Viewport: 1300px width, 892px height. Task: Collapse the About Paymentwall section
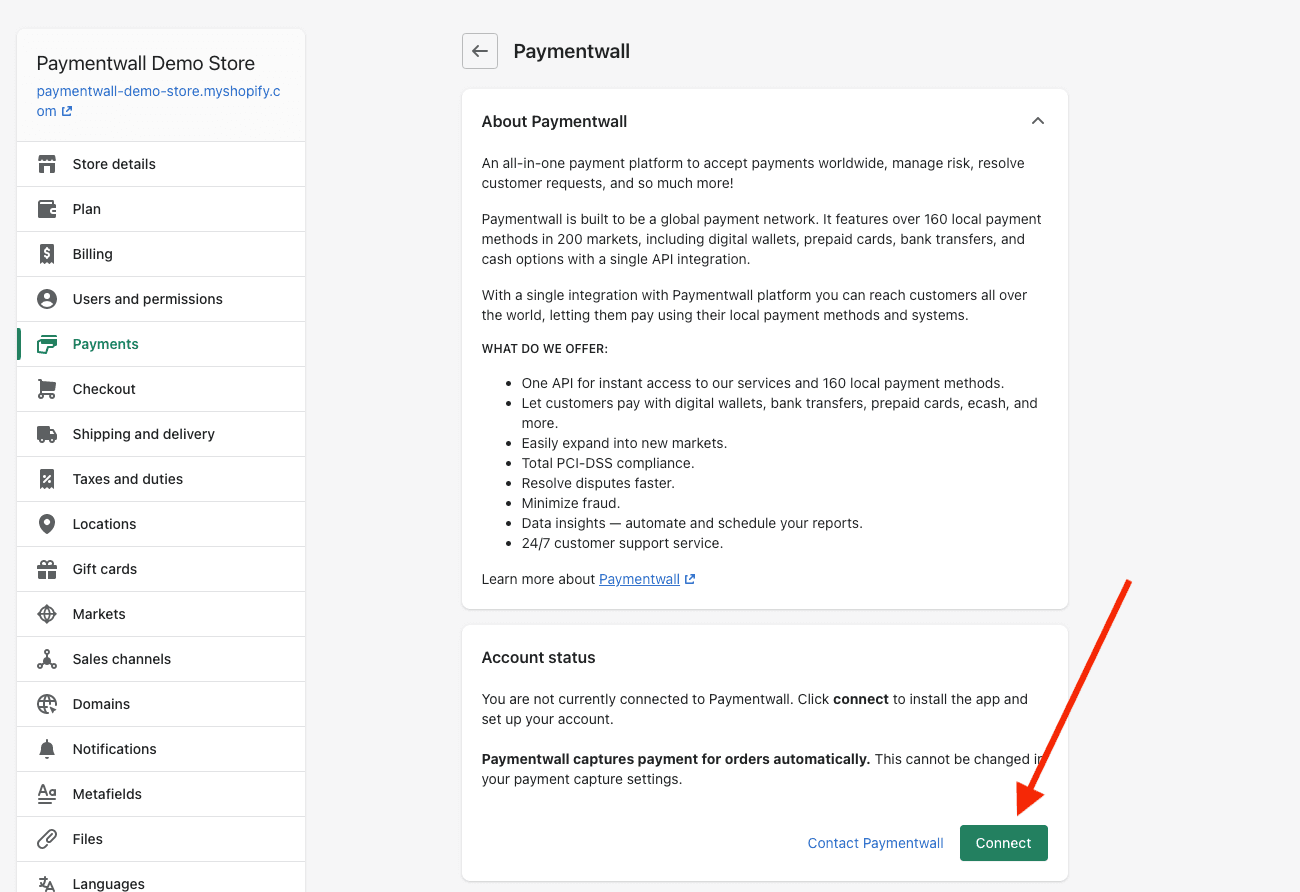pyautogui.click(x=1038, y=121)
